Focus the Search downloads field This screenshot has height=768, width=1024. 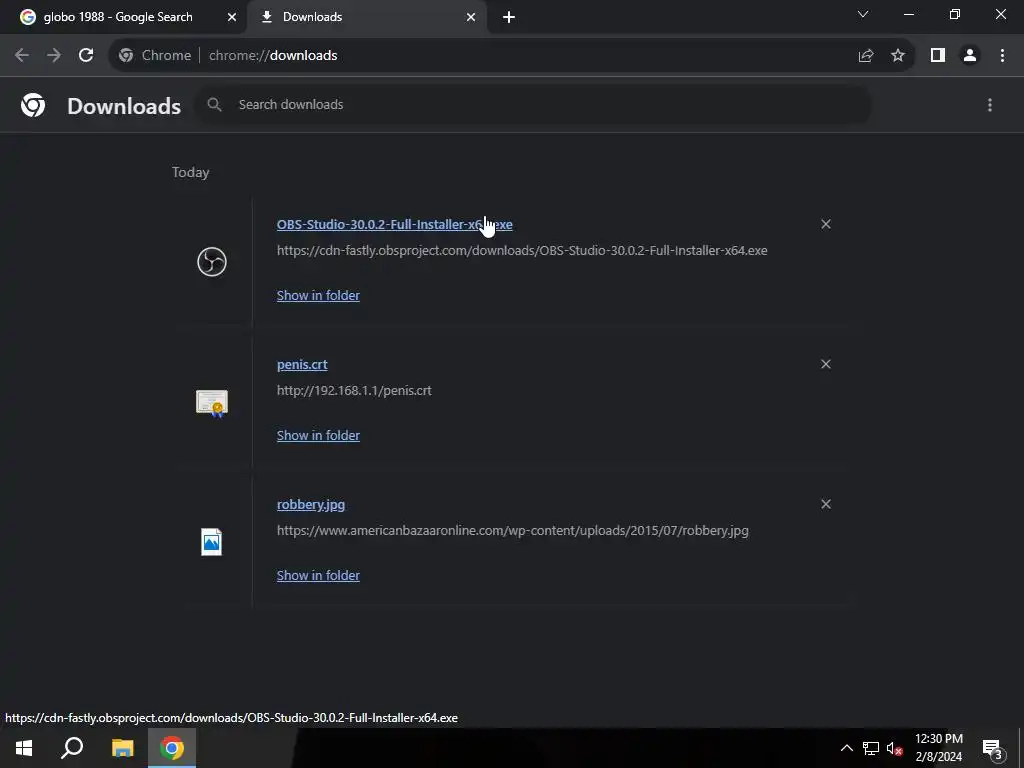[533, 104]
